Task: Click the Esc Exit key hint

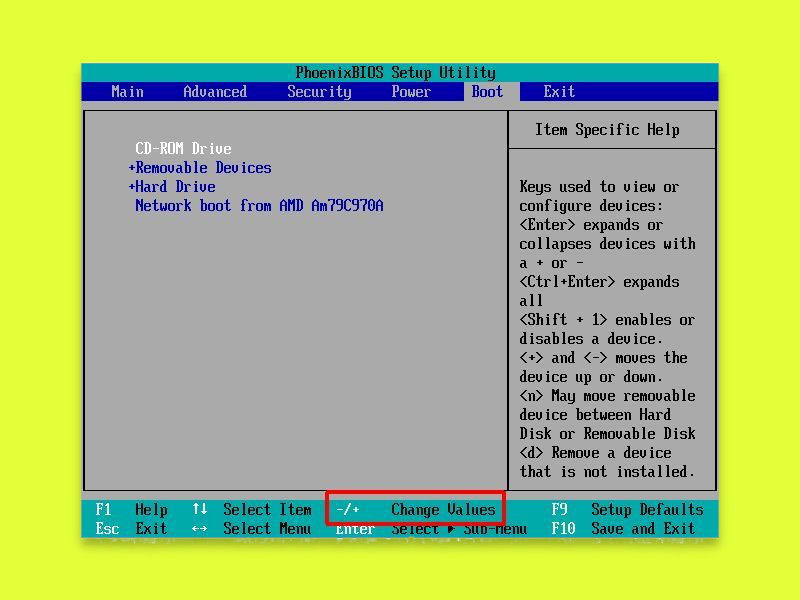Action: pyautogui.click(x=131, y=529)
